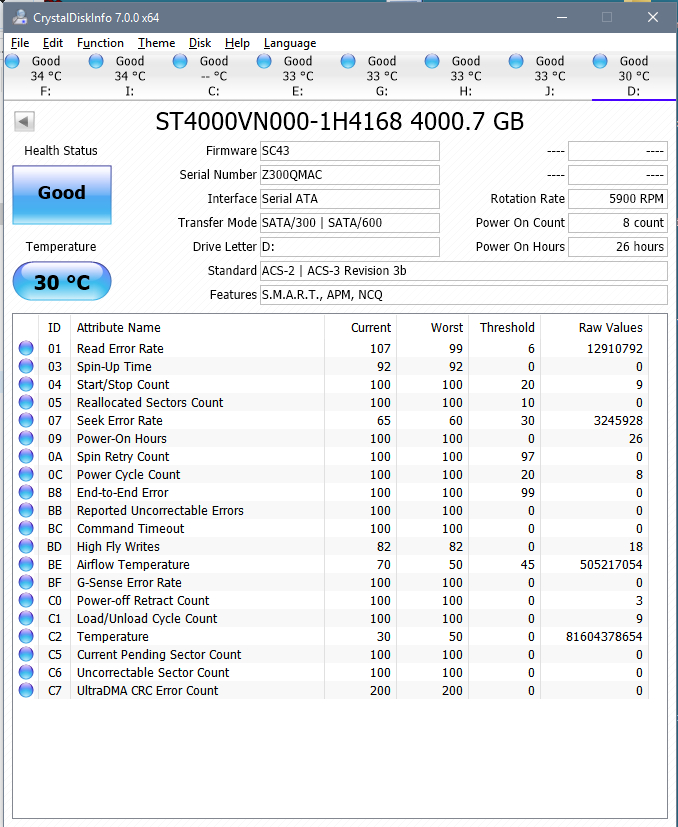This screenshot has width=678, height=827.
Task: Click the Raw Values column header
Action: (x=610, y=328)
